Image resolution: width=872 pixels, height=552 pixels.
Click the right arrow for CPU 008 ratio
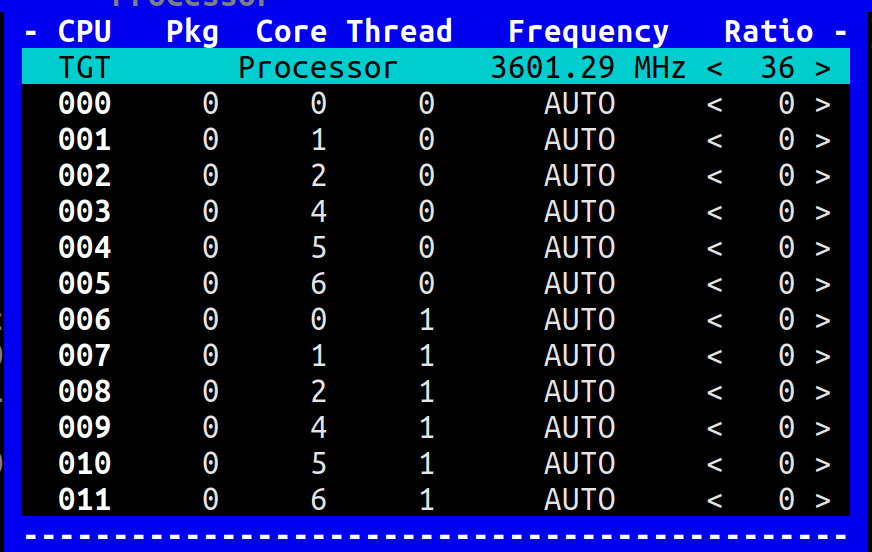pos(823,393)
